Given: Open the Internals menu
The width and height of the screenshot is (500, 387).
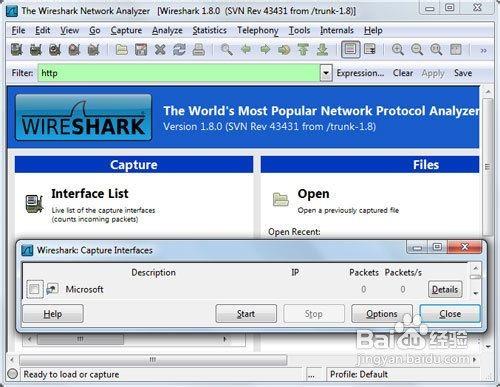Looking at the screenshot, I should 337,30.
